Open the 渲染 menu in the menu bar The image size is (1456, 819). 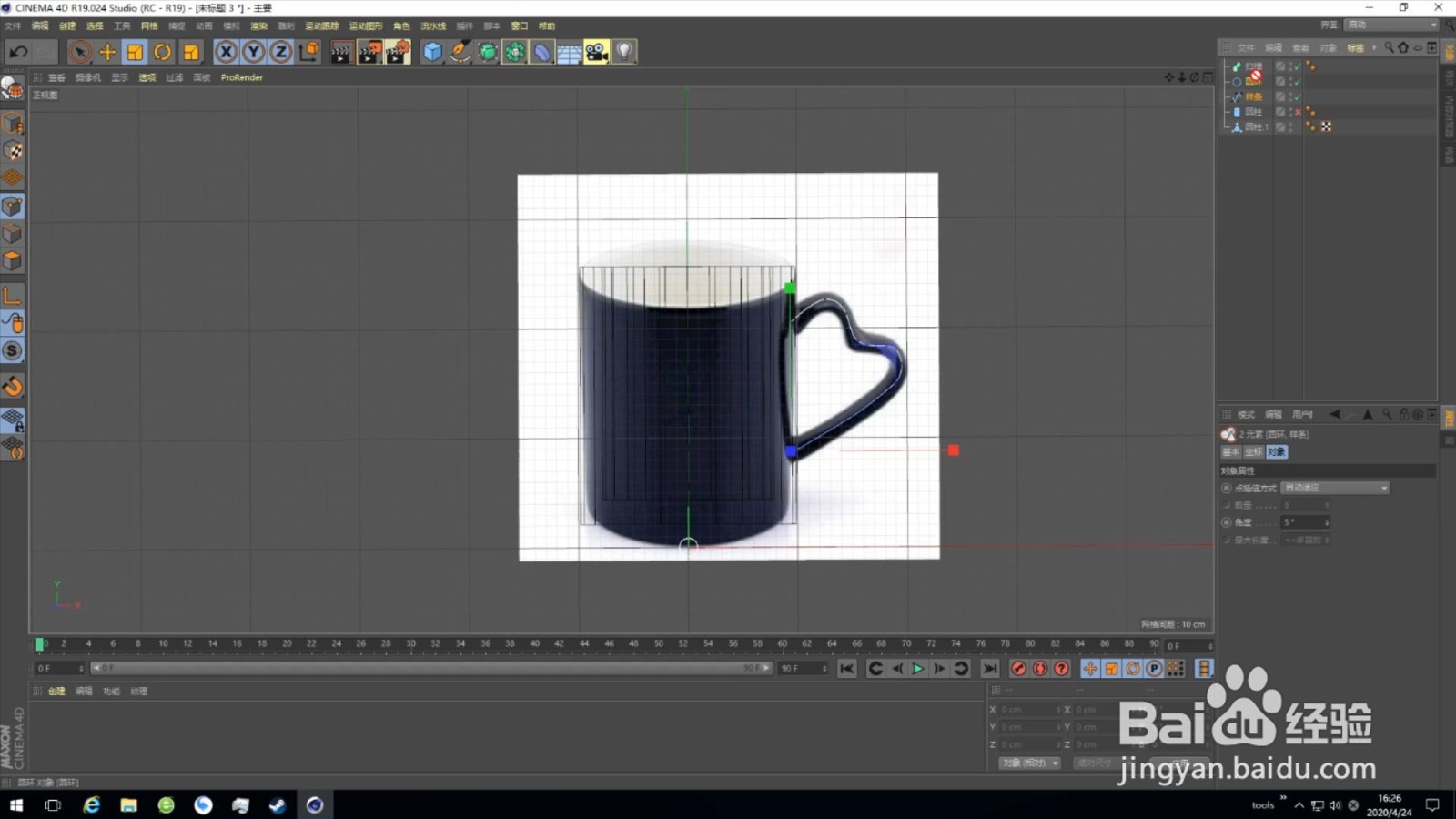[258, 25]
